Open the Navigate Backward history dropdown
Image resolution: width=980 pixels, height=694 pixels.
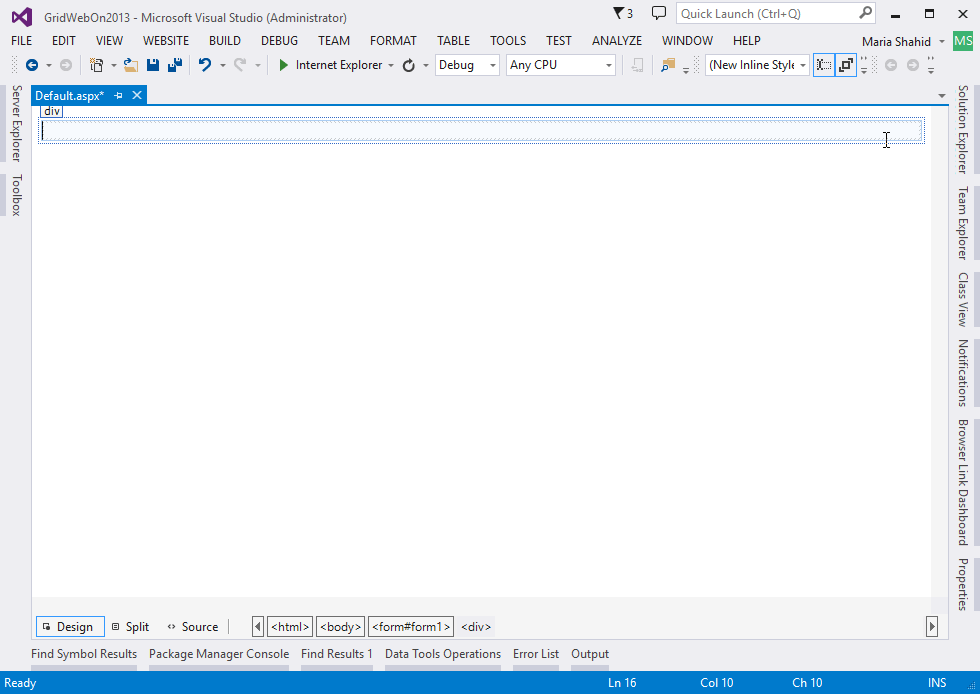(x=49, y=65)
